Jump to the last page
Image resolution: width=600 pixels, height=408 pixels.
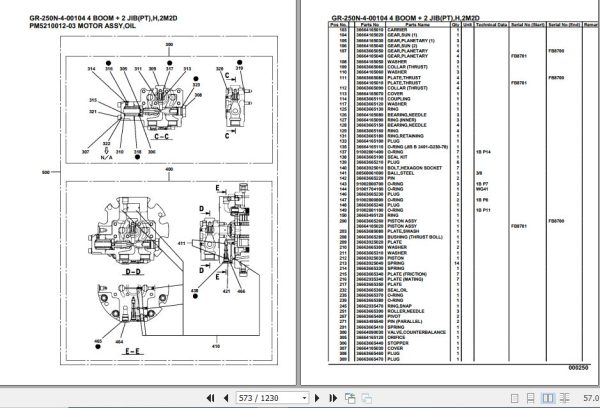coord(333,398)
